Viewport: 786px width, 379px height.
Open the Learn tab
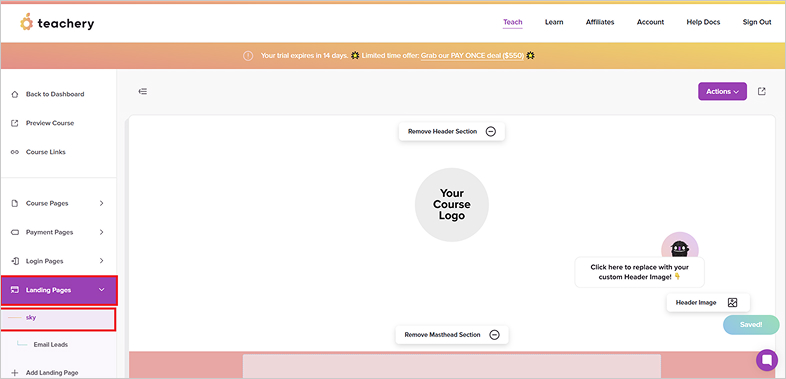[x=554, y=22]
